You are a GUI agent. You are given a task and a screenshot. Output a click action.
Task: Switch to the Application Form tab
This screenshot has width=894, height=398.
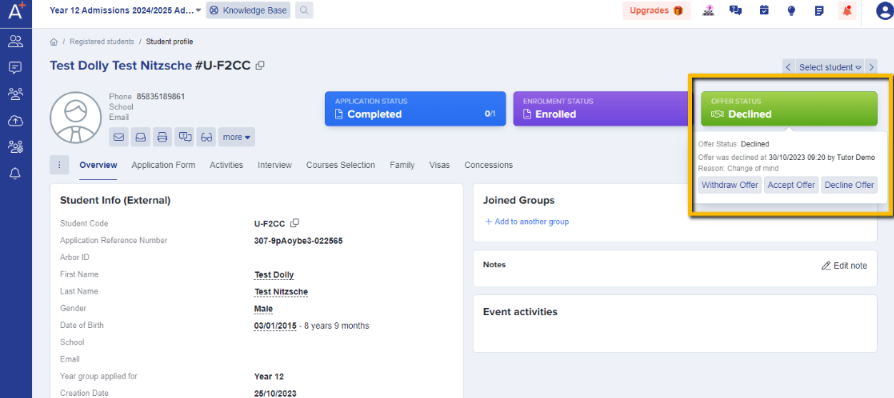point(163,165)
